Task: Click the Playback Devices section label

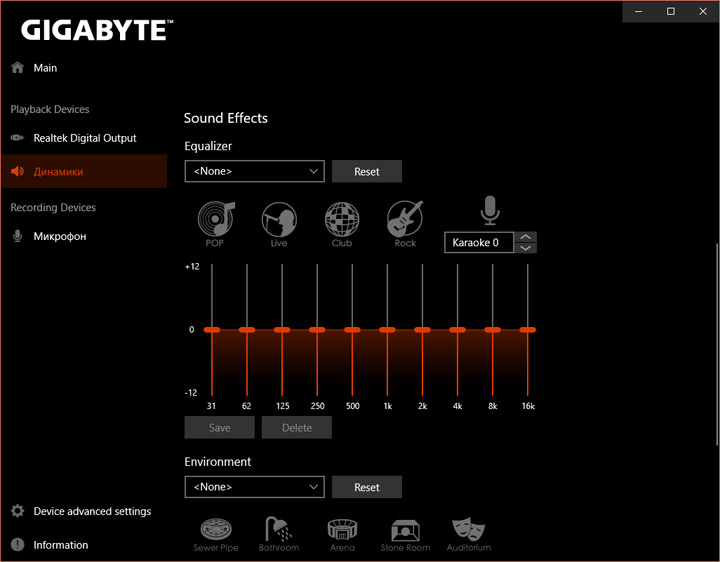Action: pos(50,109)
